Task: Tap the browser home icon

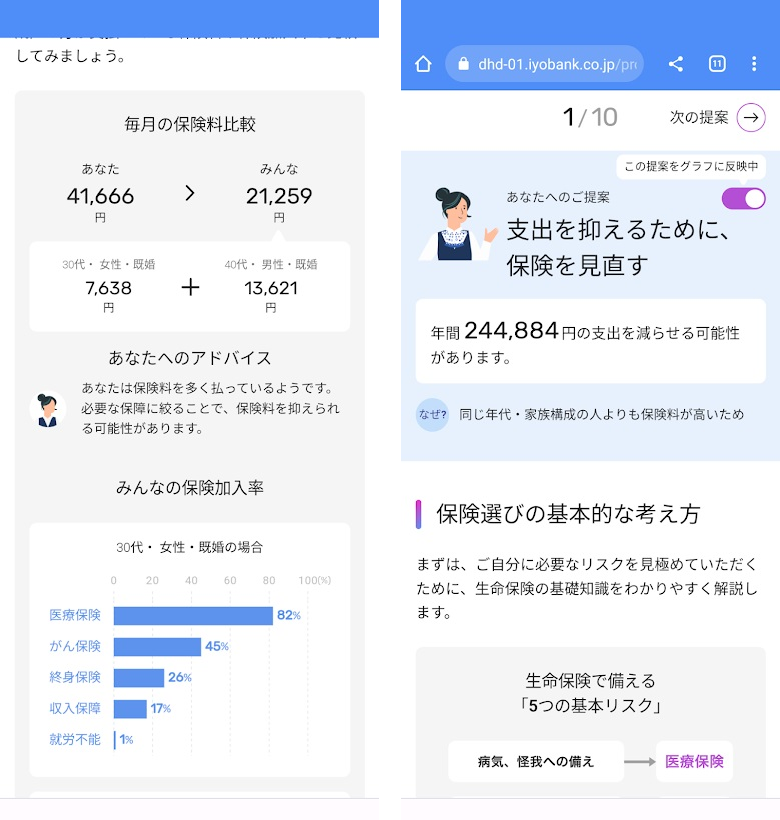Action: (423, 64)
